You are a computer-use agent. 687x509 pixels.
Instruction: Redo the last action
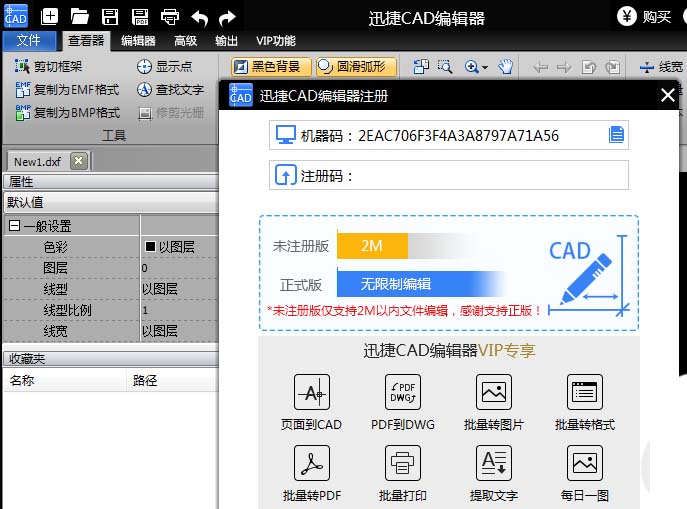coord(227,18)
